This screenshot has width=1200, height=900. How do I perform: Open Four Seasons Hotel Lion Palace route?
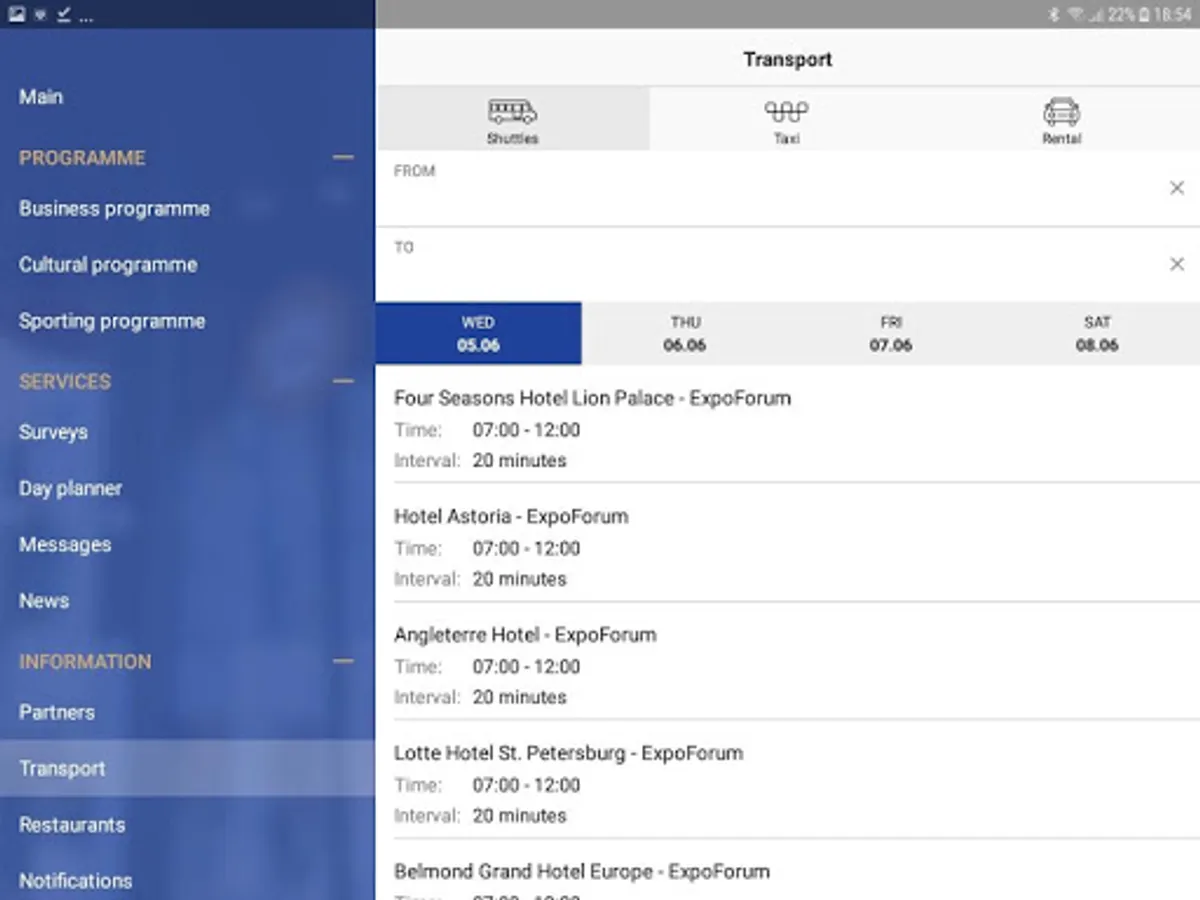[788, 424]
